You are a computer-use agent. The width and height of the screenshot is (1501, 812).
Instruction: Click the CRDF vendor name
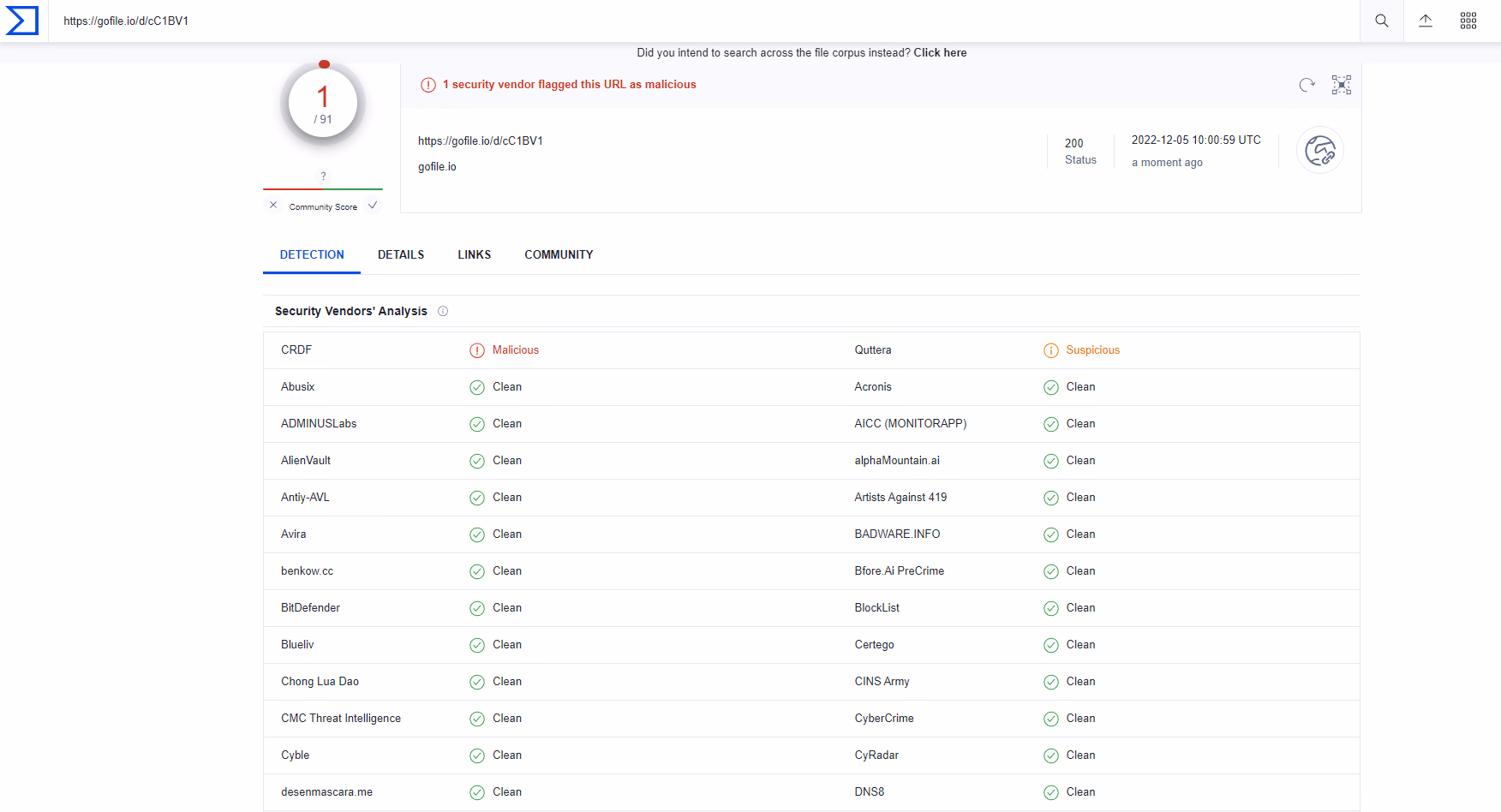[x=296, y=349]
